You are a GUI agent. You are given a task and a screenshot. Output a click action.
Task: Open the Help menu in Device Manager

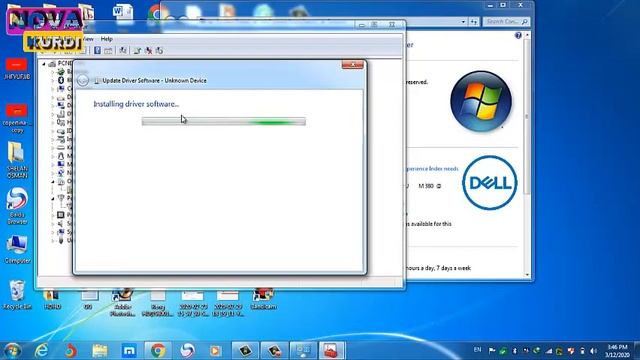(106, 39)
